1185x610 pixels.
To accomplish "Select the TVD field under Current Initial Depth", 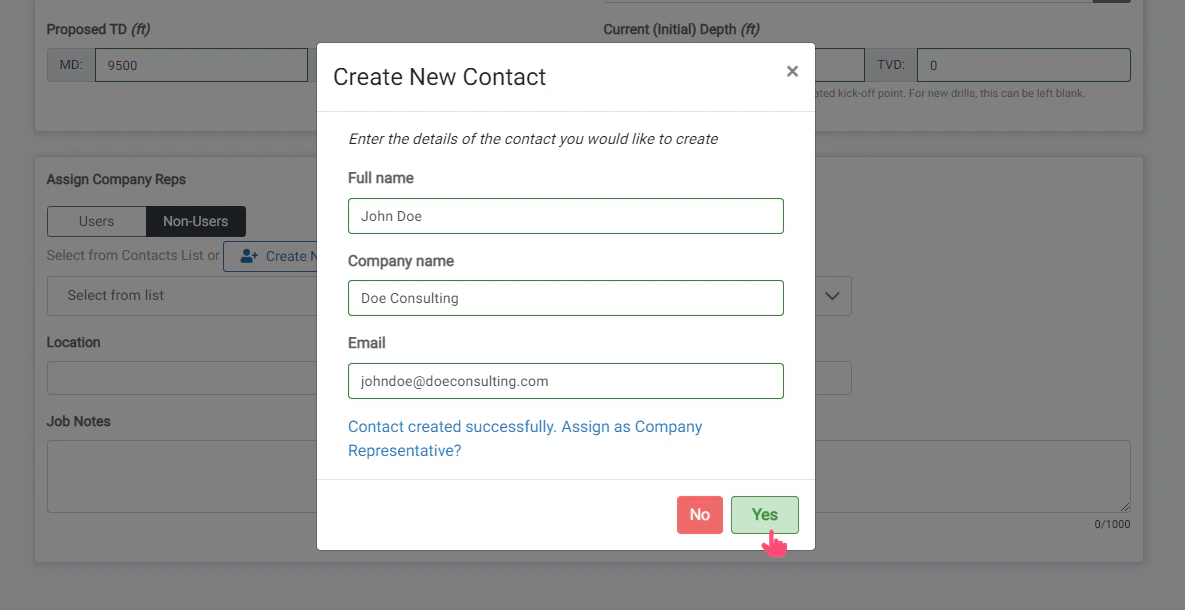I will click(x=1022, y=64).
